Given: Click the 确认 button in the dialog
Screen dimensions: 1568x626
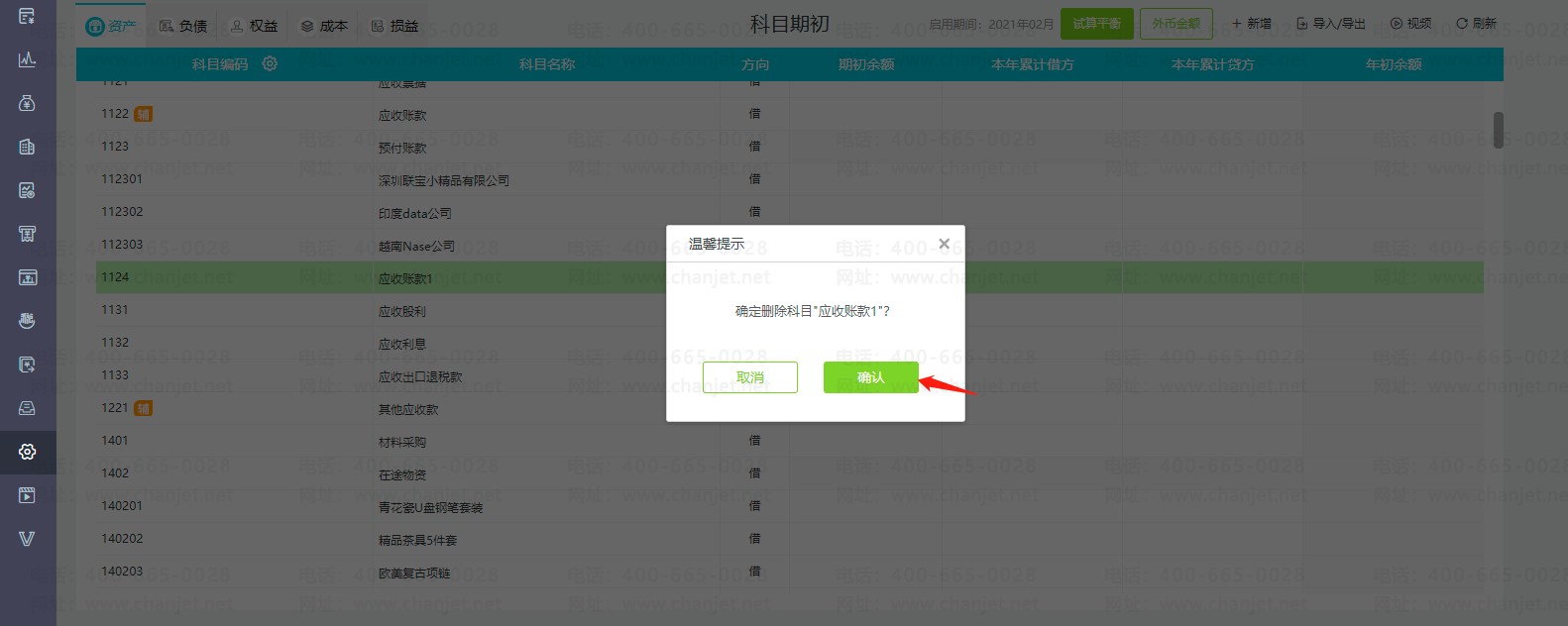Looking at the screenshot, I should click(870, 377).
